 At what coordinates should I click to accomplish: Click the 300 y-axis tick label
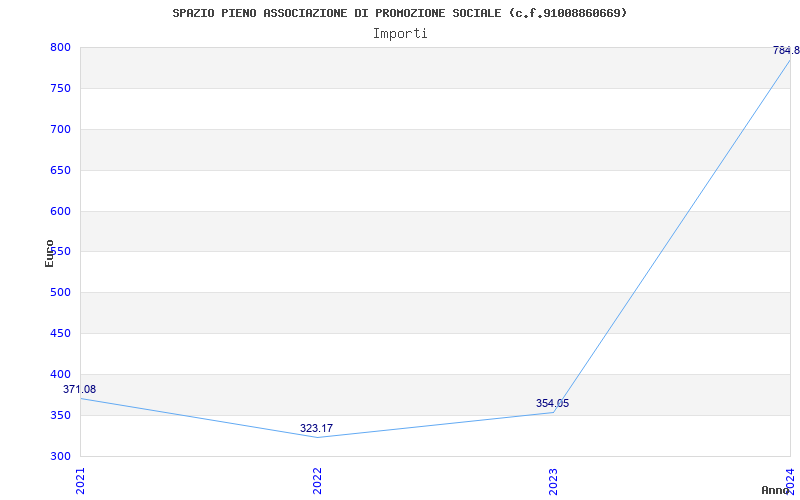(x=60, y=457)
